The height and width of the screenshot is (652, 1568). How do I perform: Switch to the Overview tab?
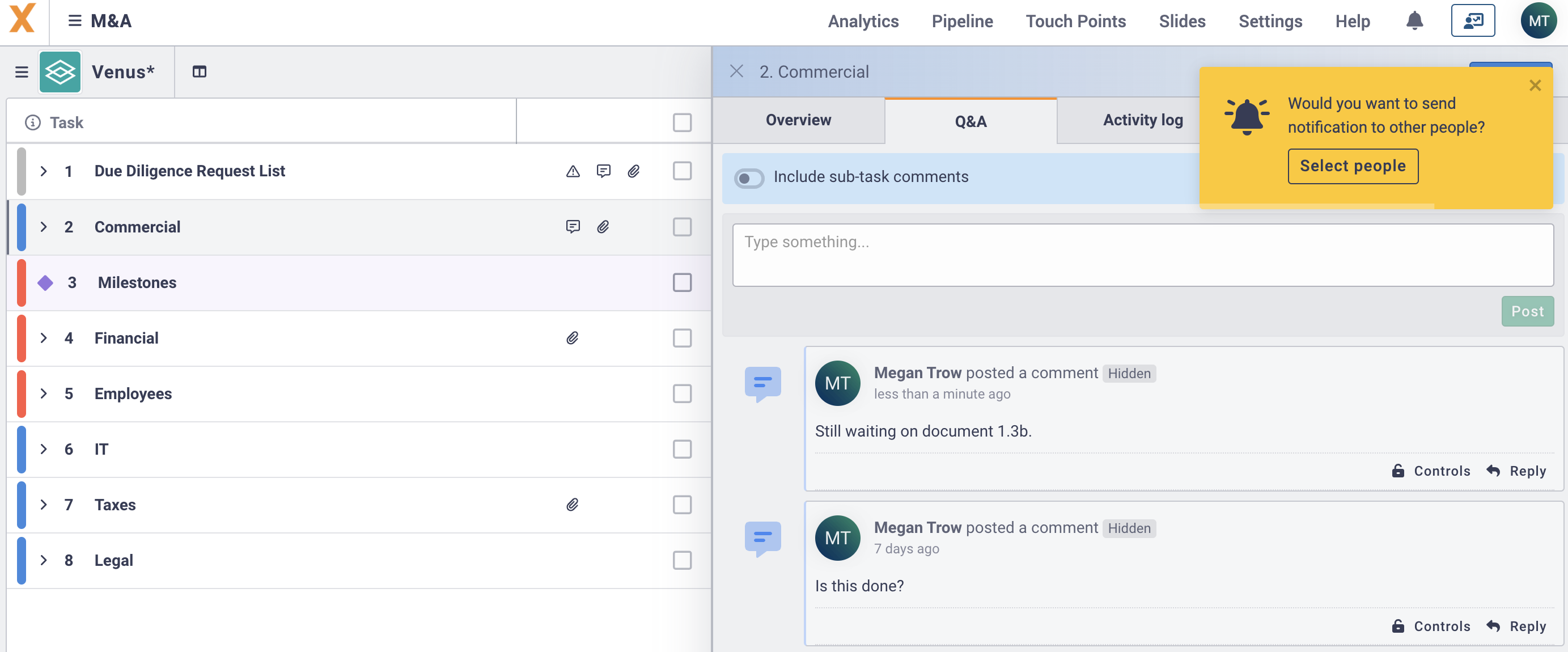[798, 121]
